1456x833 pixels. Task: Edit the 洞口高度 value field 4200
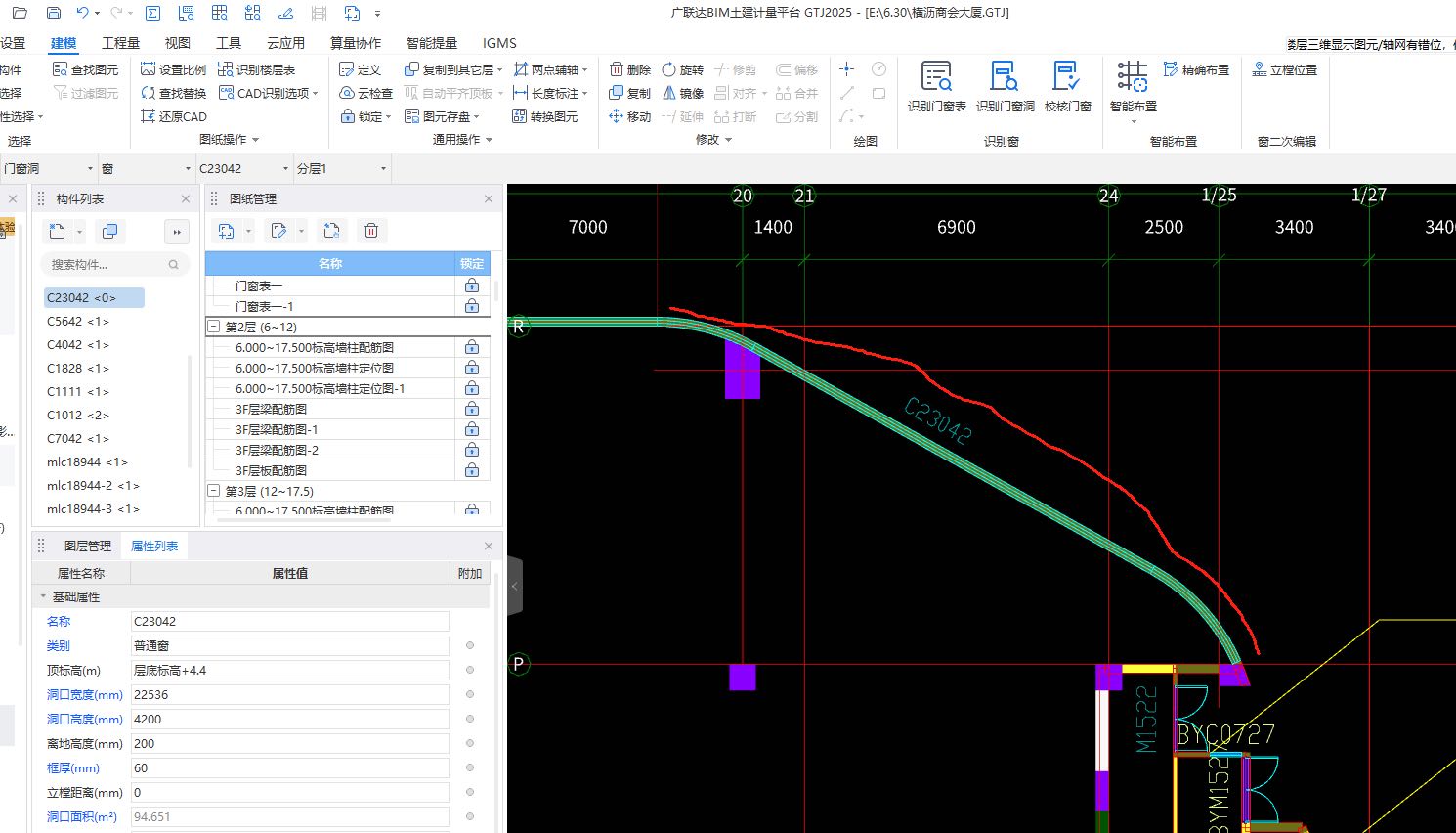[x=290, y=719]
